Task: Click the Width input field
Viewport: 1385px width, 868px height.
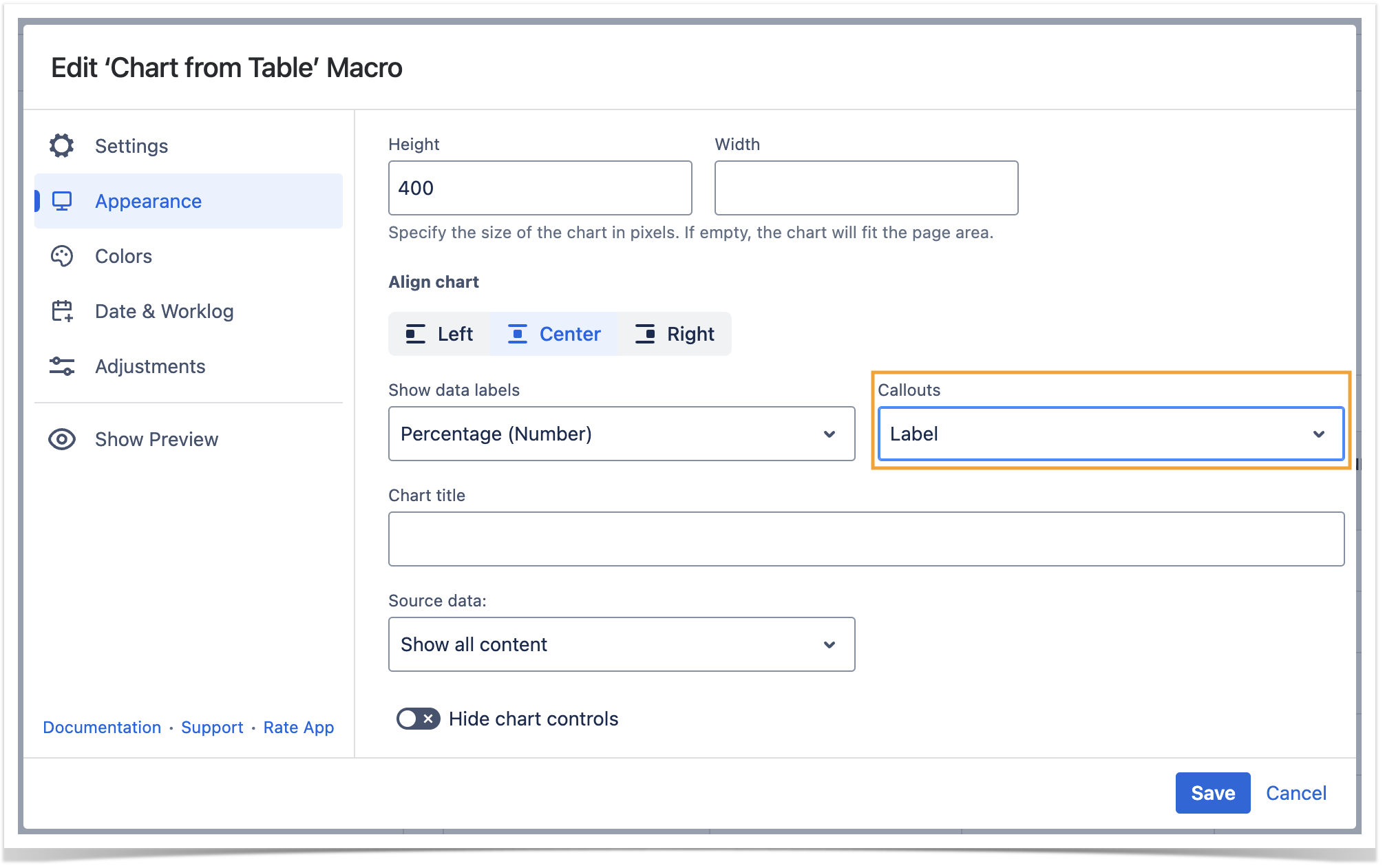Action: [865, 188]
